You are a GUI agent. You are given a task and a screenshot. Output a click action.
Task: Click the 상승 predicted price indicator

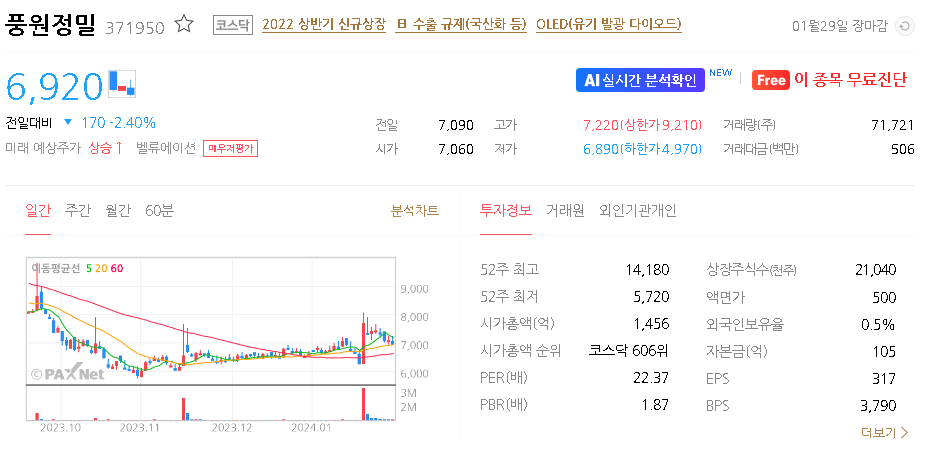(105, 148)
